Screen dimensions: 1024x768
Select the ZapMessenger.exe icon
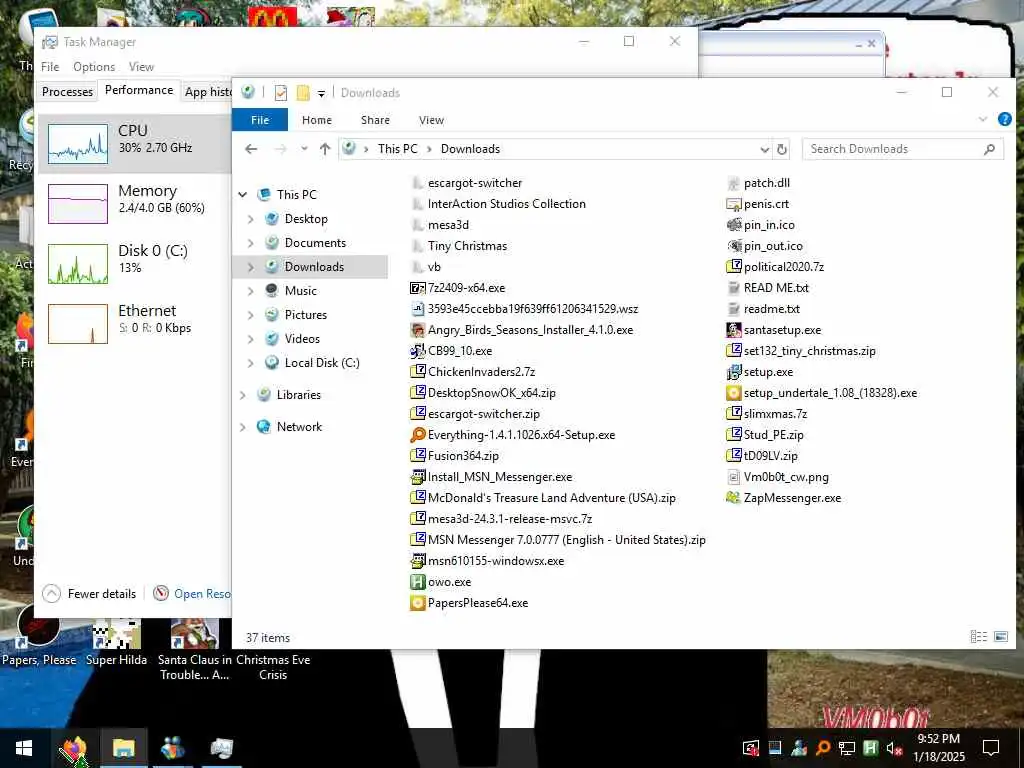point(733,498)
